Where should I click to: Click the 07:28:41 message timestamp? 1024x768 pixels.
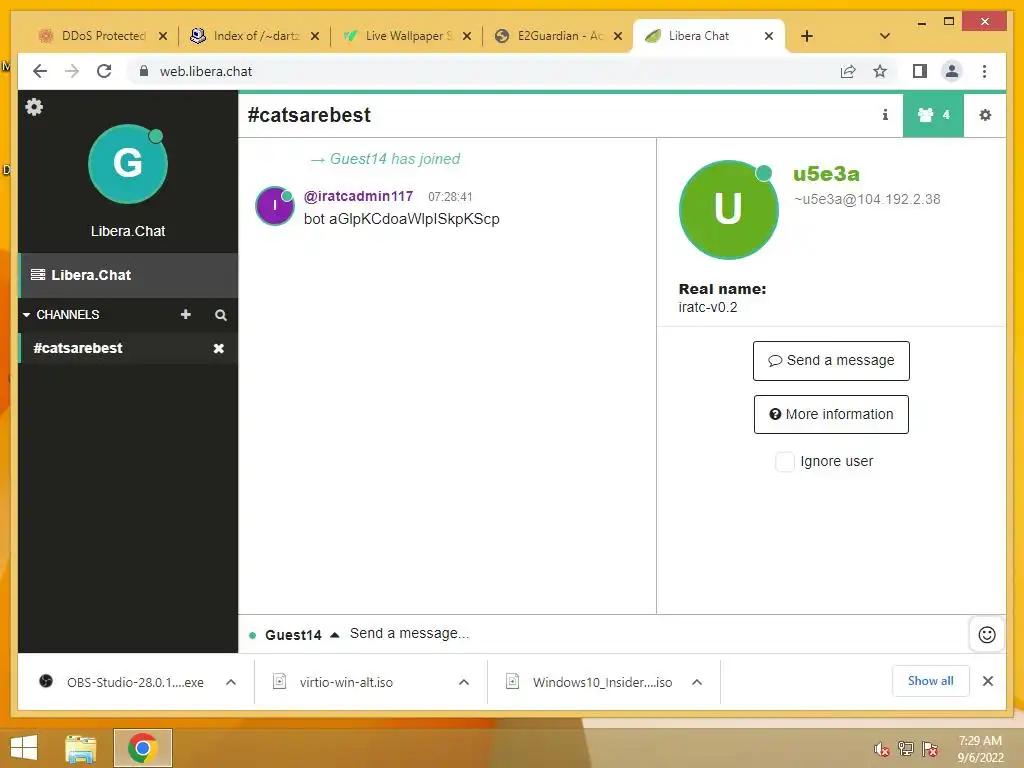click(450, 197)
